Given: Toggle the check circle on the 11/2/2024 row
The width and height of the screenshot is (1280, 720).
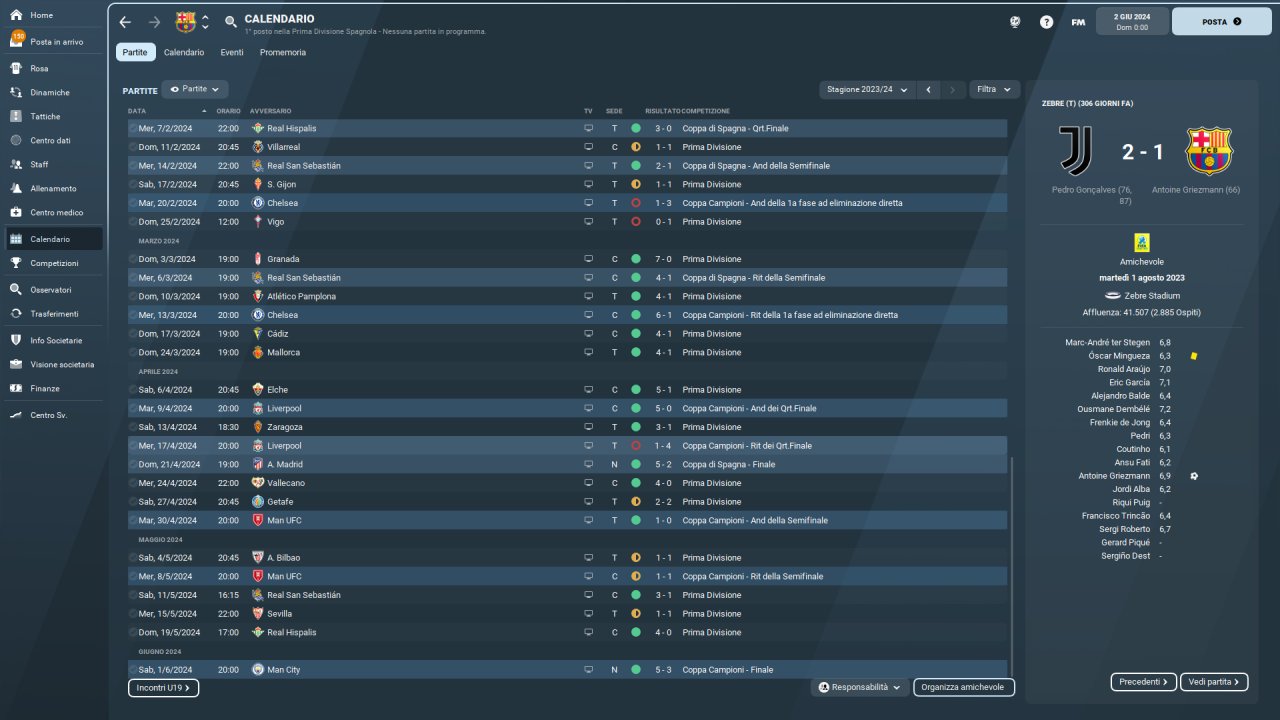Looking at the screenshot, I should point(133,147).
